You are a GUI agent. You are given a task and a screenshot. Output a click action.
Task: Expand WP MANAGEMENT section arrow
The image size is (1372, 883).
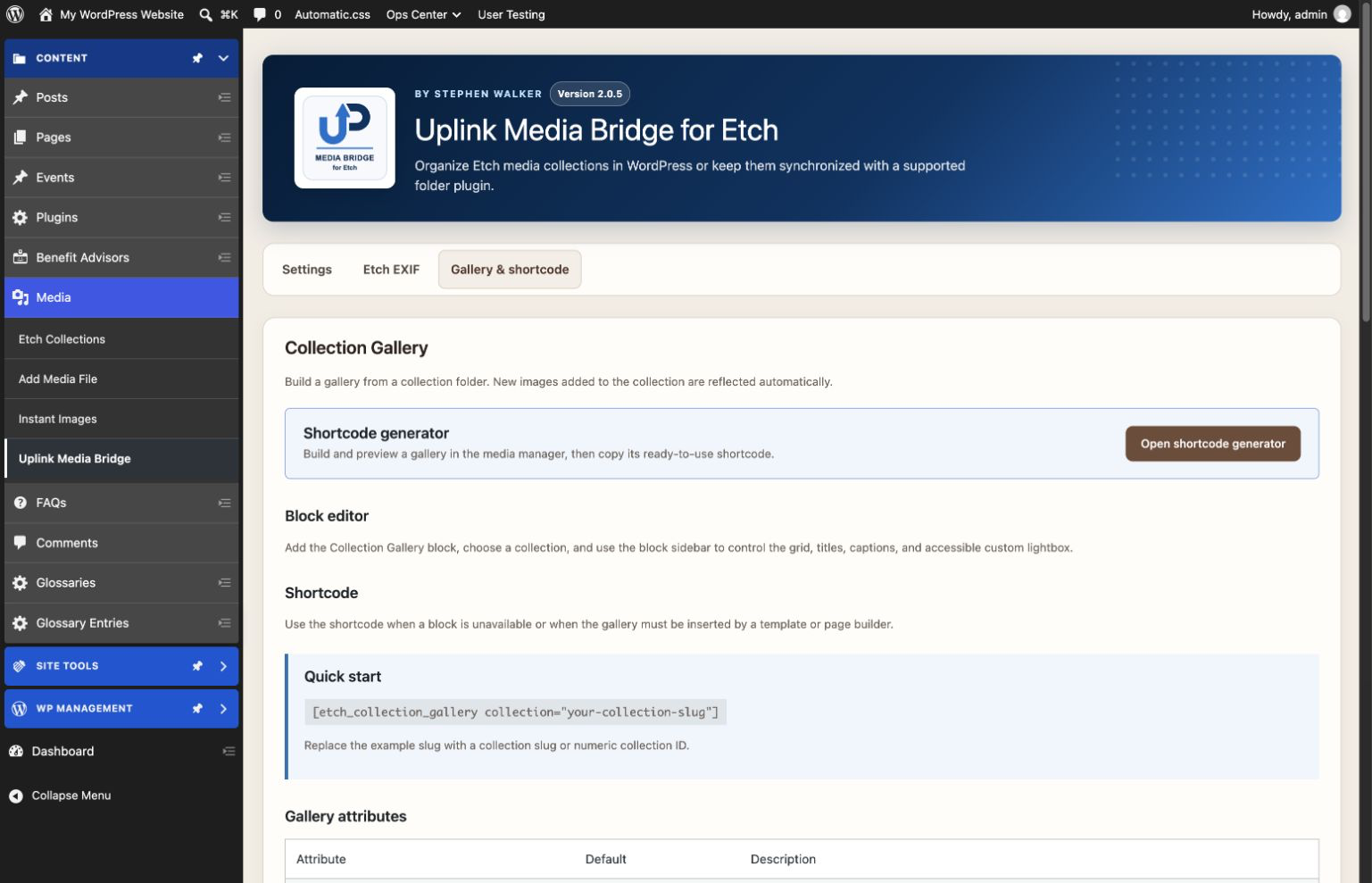[x=223, y=709]
